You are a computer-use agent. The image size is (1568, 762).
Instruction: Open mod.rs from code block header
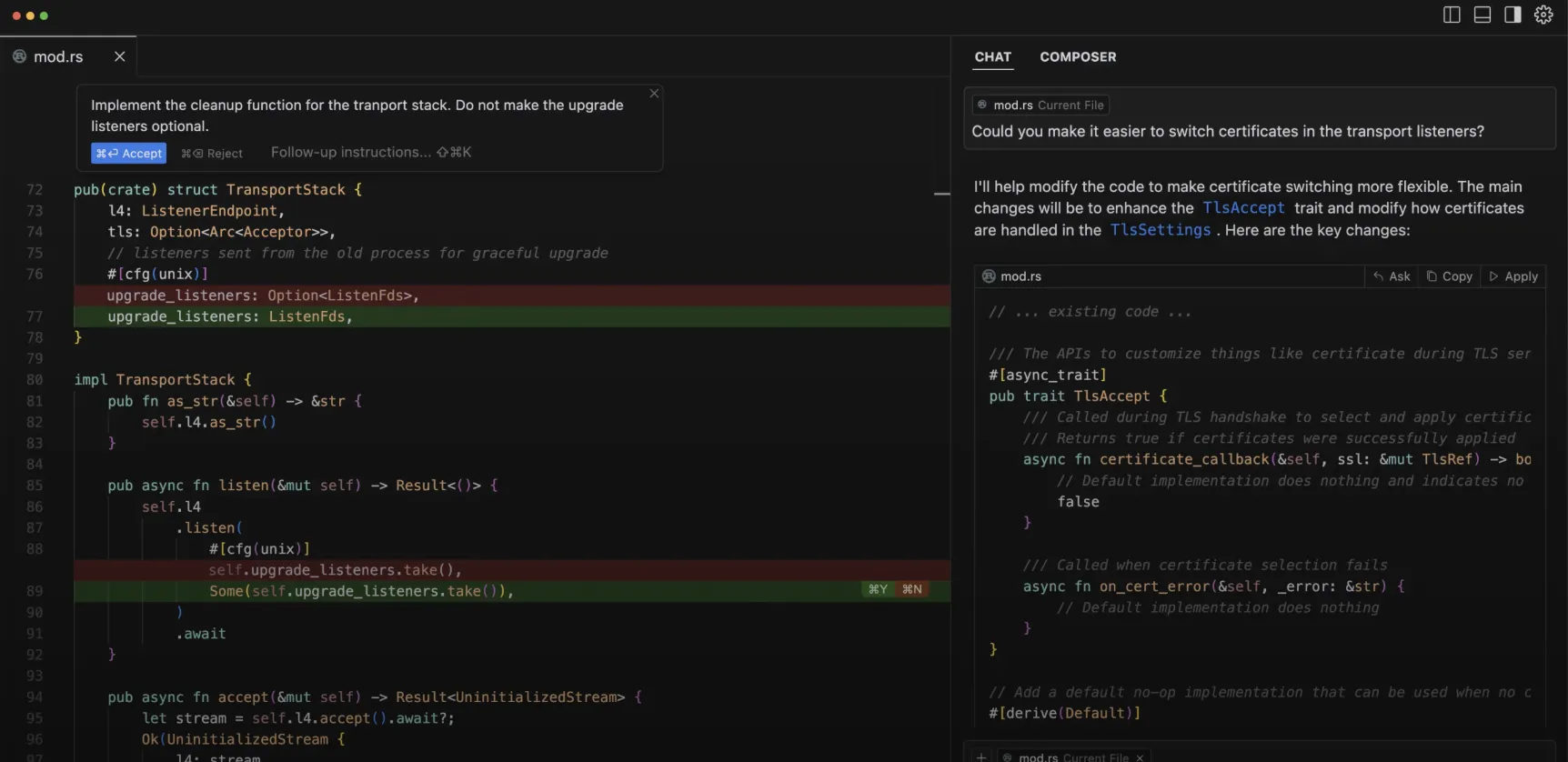pyautogui.click(x=1012, y=276)
